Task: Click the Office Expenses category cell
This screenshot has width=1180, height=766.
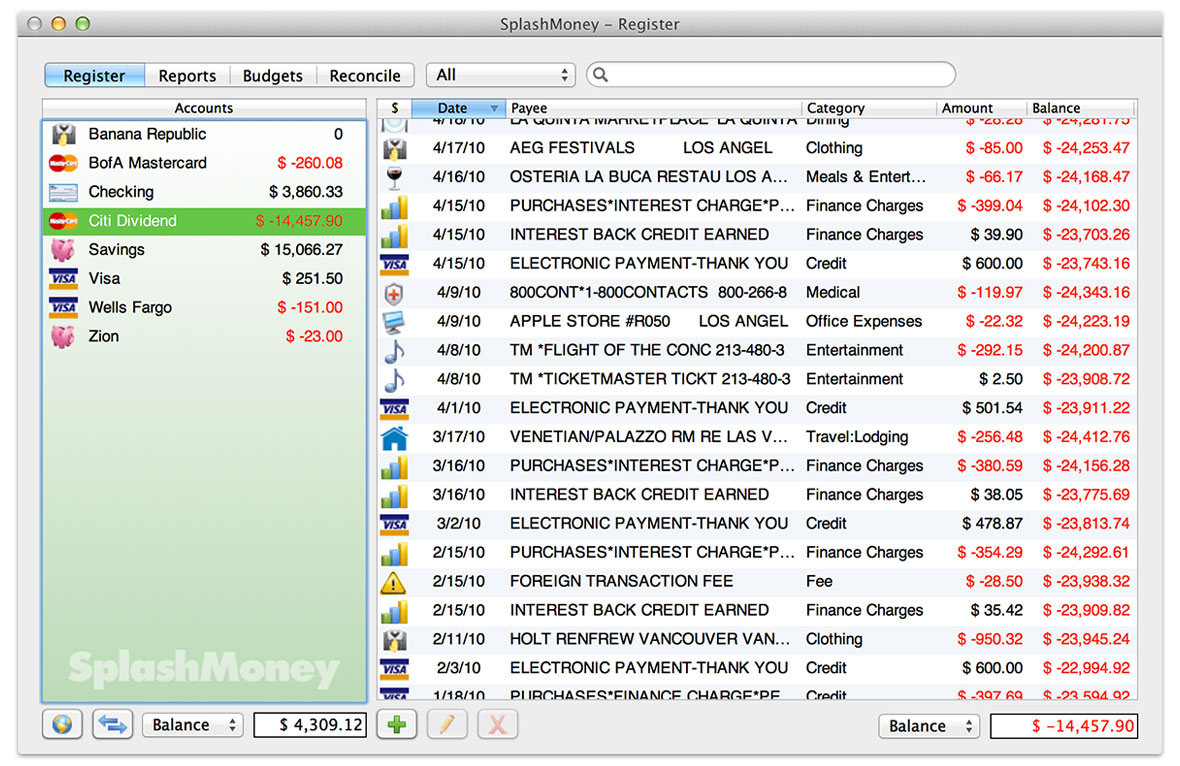Action: click(864, 322)
